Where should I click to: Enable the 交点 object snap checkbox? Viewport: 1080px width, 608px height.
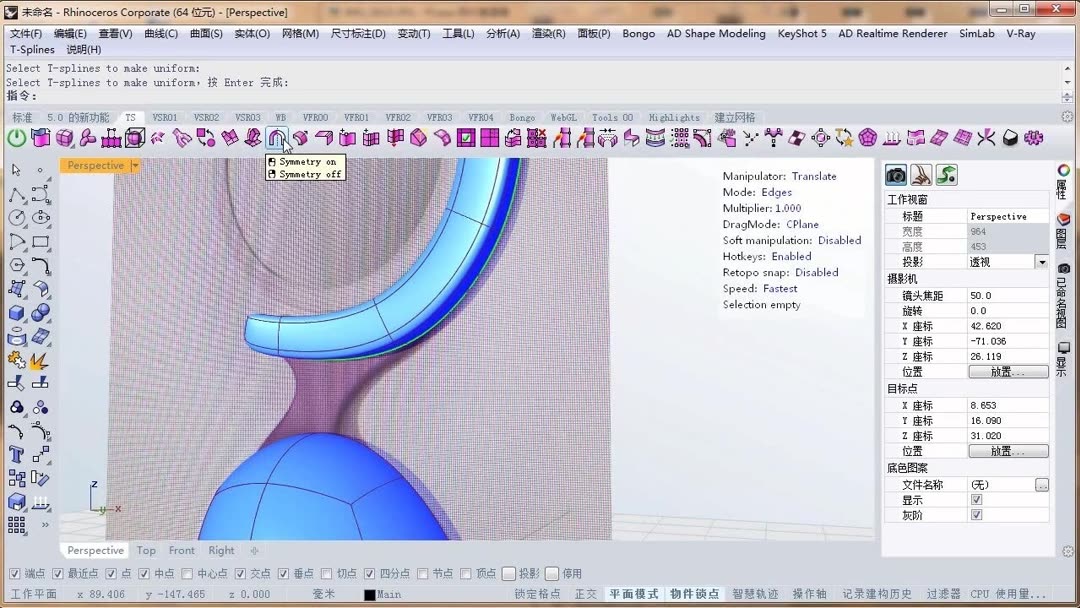click(241, 572)
